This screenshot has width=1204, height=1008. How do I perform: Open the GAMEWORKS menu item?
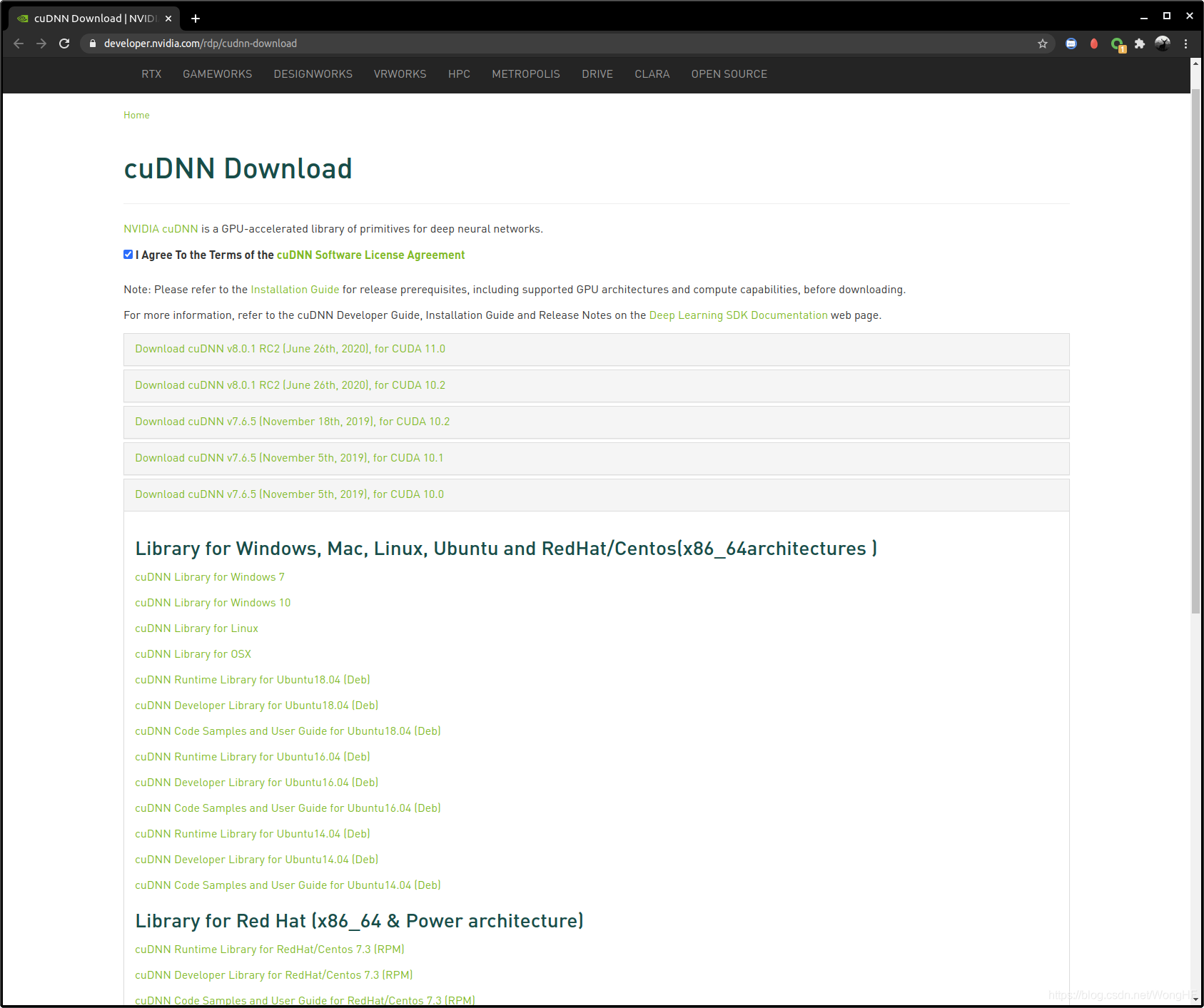218,74
